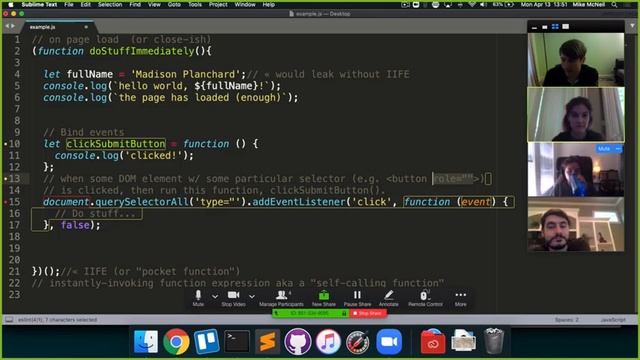The image size is (640, 360).
Task: Click 'Madison Planchard' string on line 4
Action: click(185, 74)
